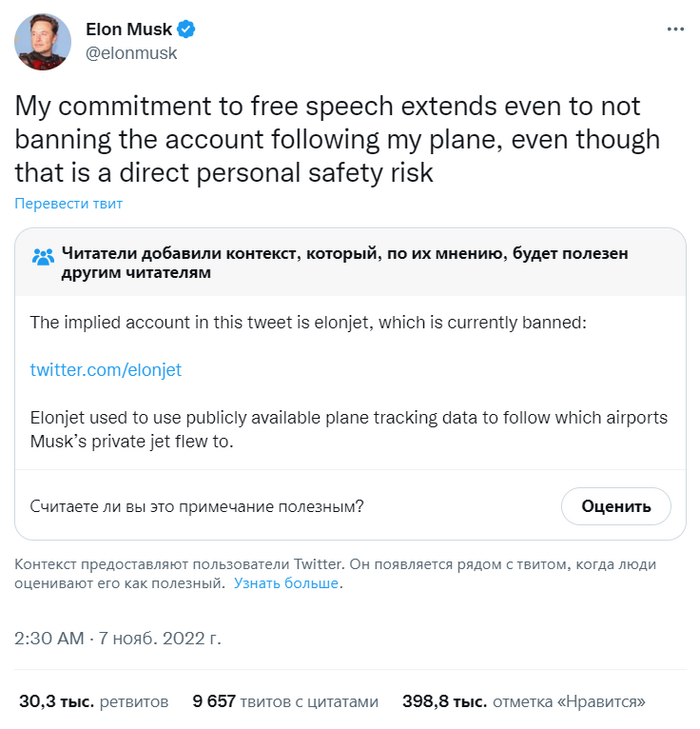Click the note line 'The implied account in this tweet'
700x729 pixels.
[x=321, y=322]
